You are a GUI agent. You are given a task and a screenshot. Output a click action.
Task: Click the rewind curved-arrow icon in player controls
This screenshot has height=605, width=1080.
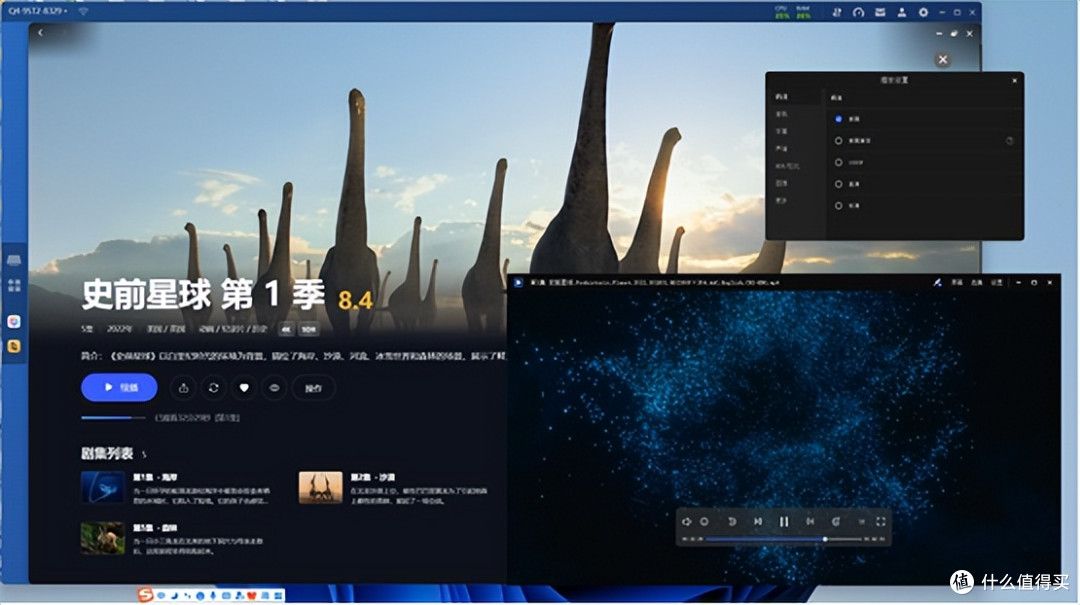click(x=731, y=522)
